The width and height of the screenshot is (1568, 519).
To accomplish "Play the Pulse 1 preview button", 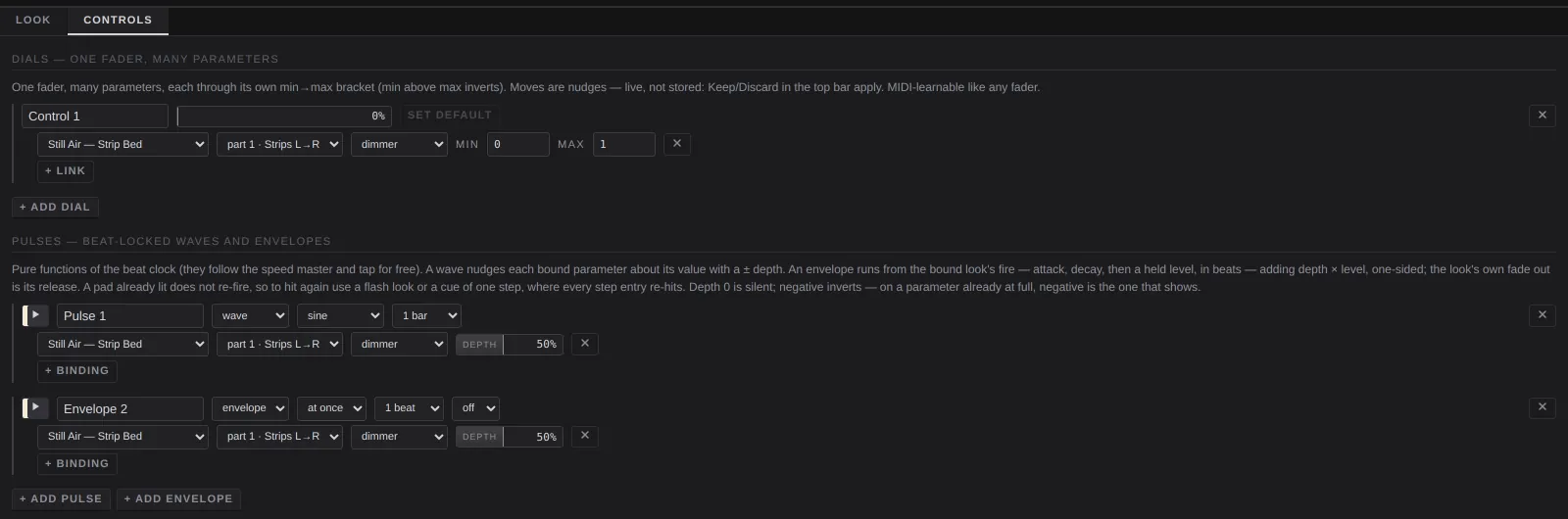I will (x=36, y=315).
